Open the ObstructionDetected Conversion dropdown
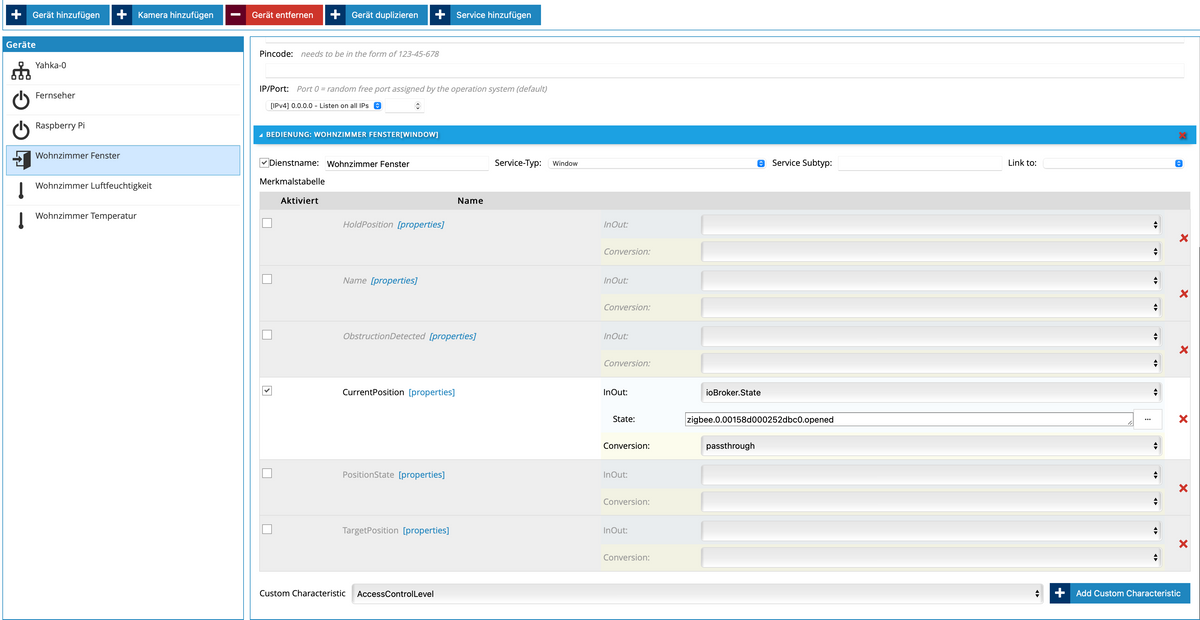The image size is (1200, 620). coord(931,364)
